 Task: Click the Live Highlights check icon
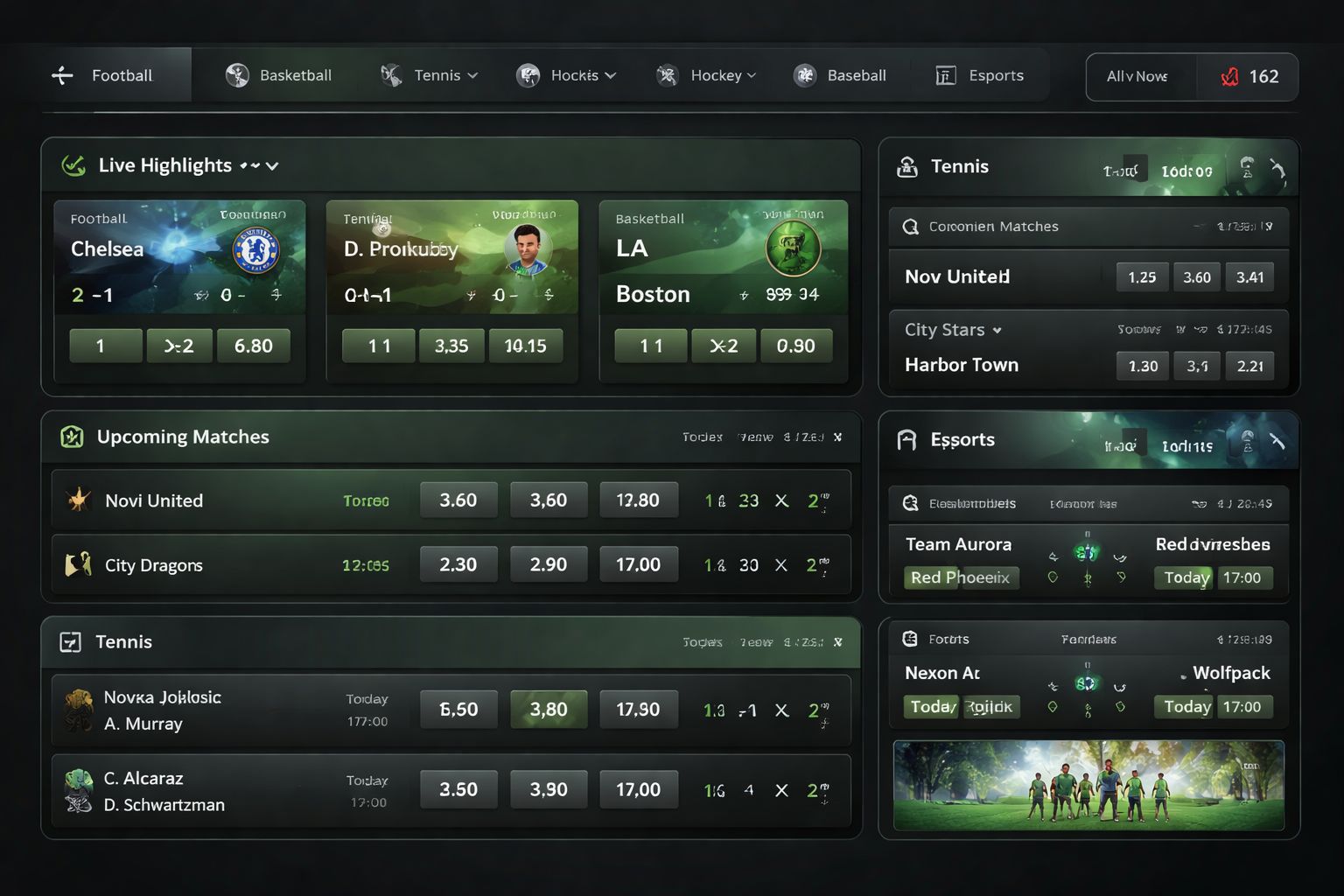coord(73,165)
